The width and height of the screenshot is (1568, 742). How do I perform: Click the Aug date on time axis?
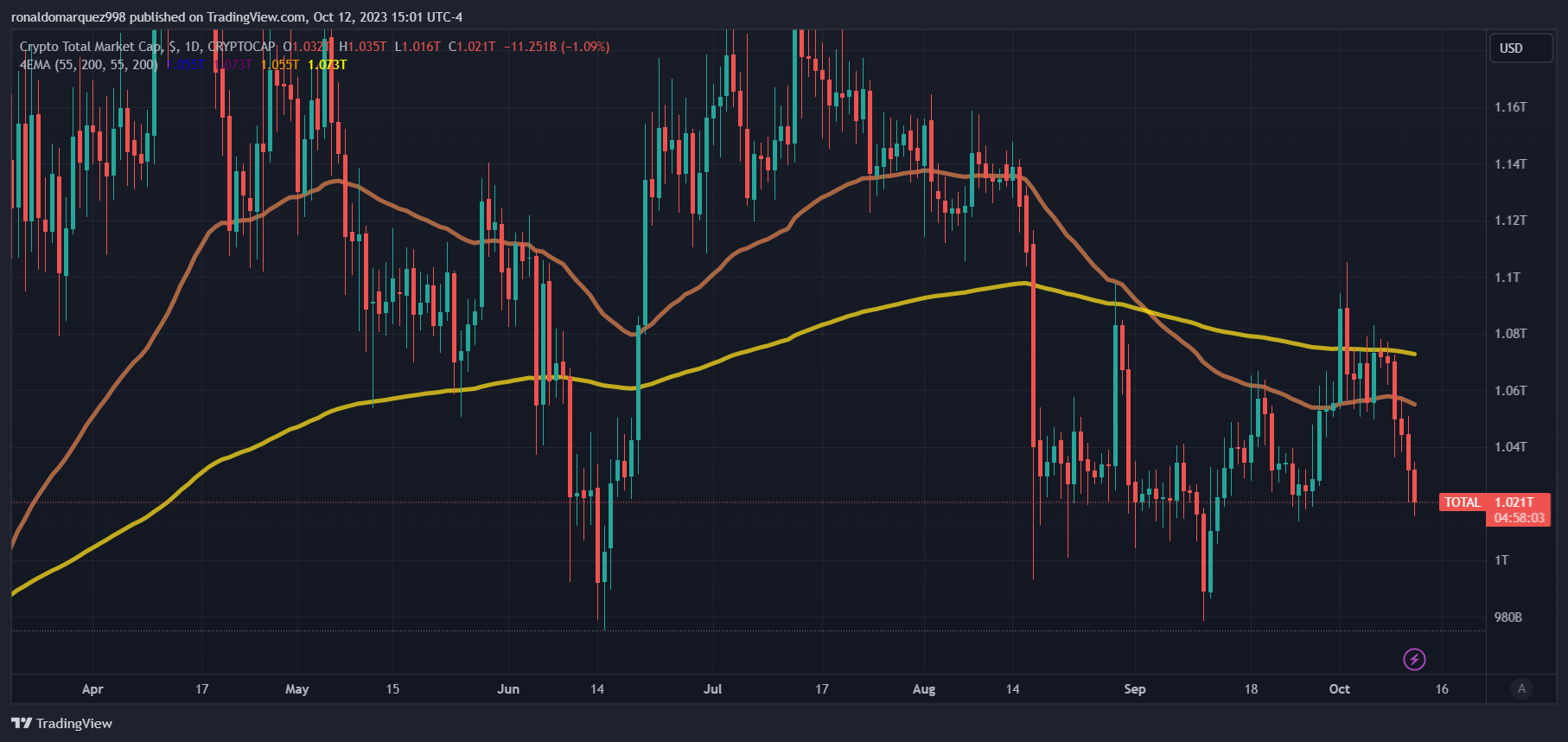924,689
